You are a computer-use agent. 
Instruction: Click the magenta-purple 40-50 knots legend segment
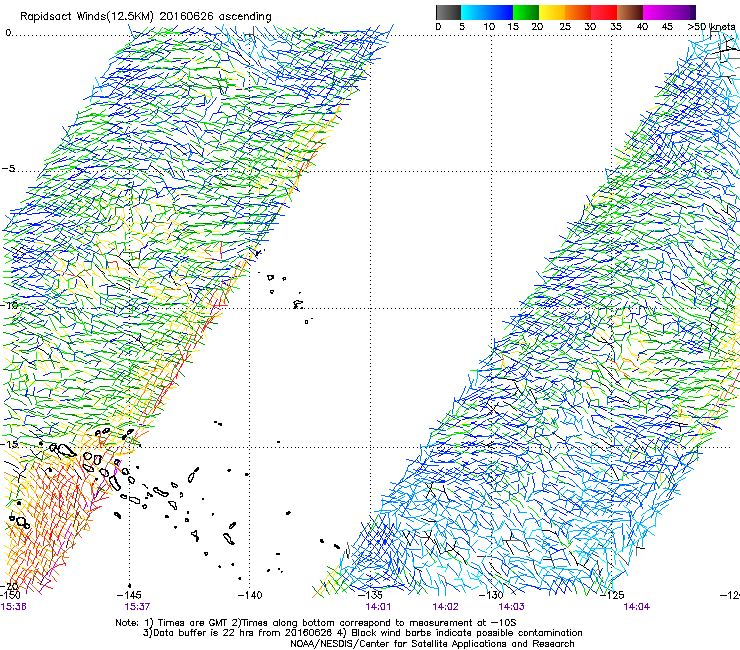(x=670, y=12)
